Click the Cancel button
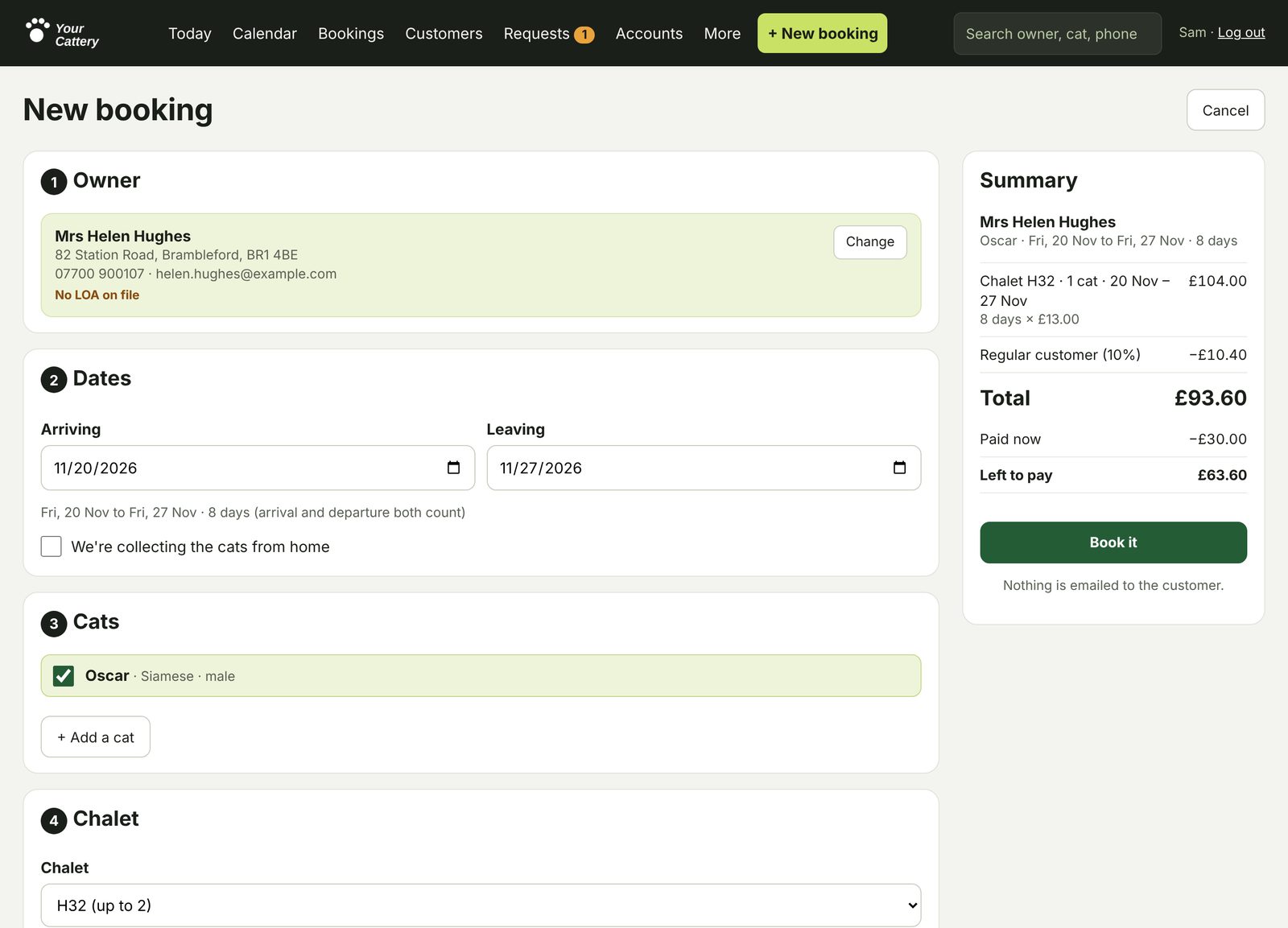The width and height of the screenshot is (1288, 928). pos(1225,110)
